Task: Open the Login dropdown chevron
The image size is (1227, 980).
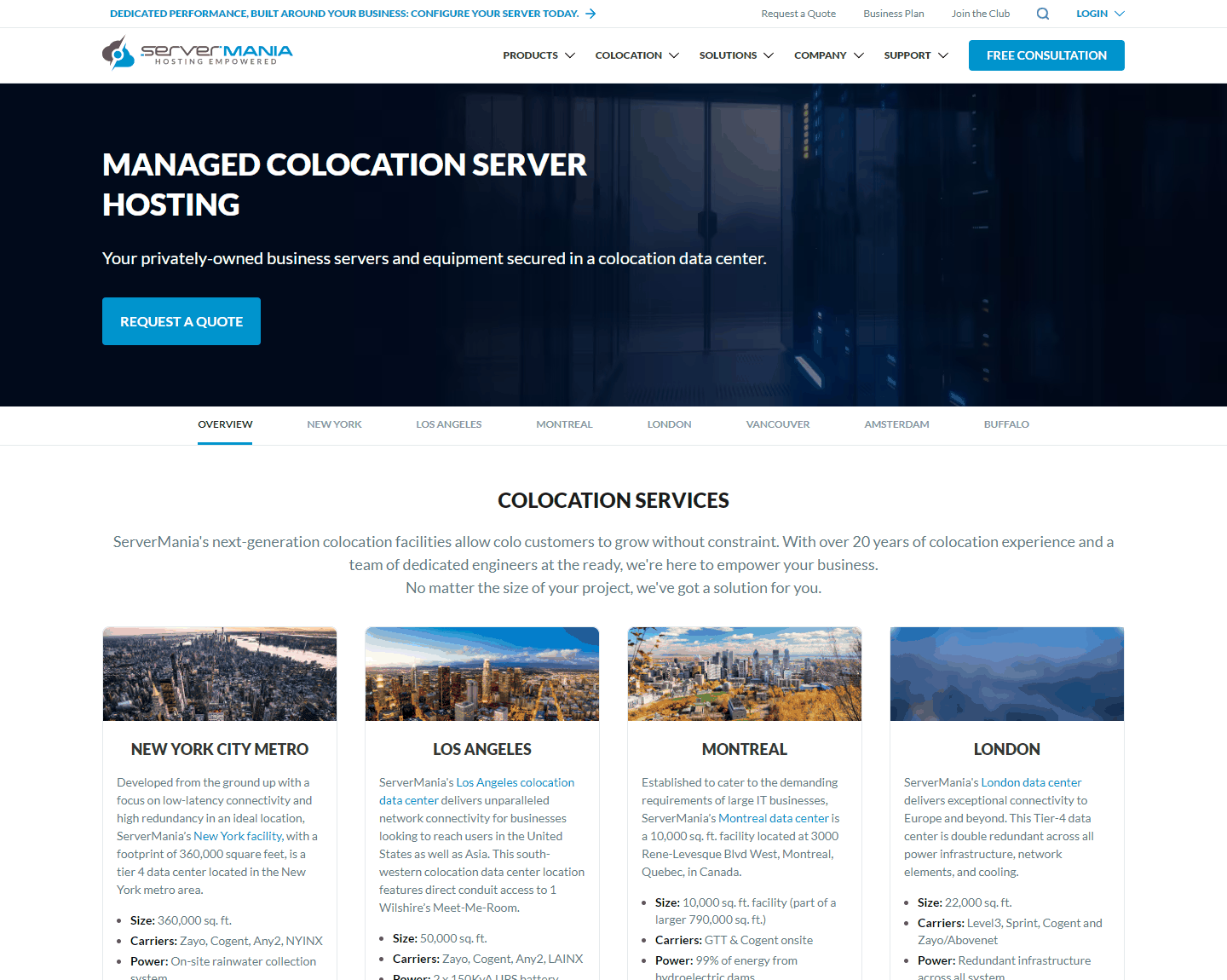Action: click(x=1120, y=14)
